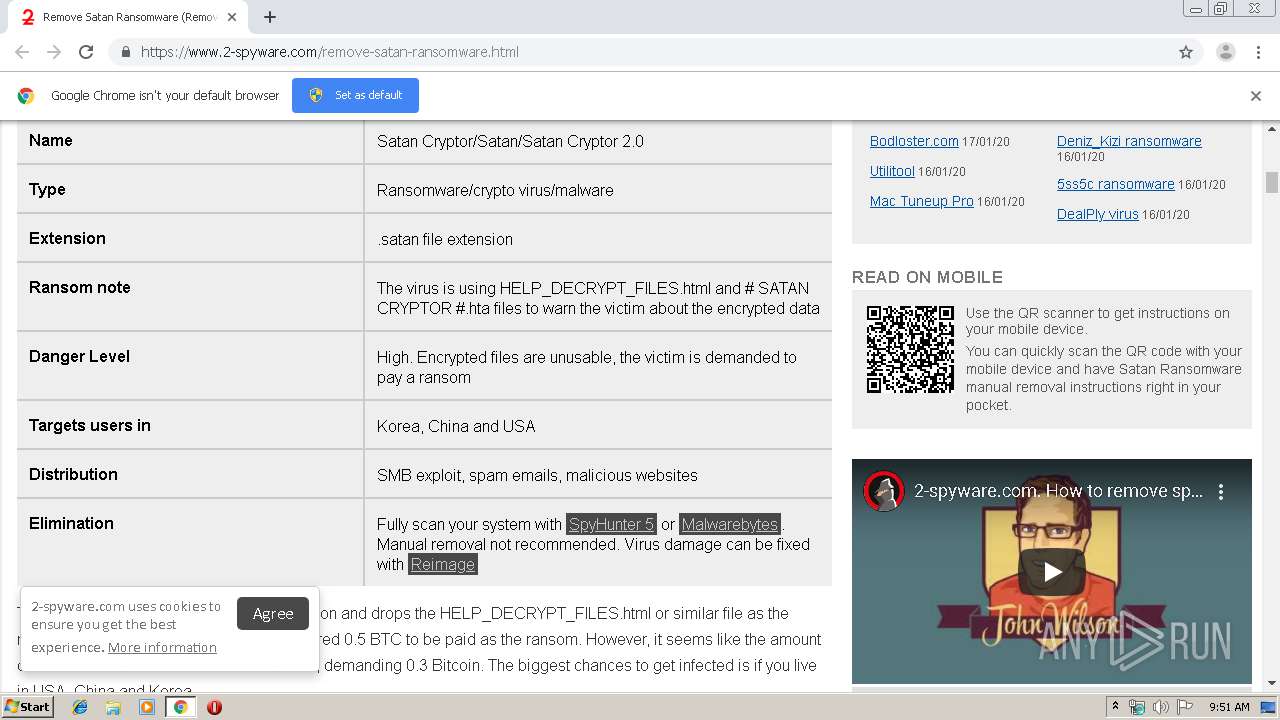Click the padlock site info icon

coord(125,52)
